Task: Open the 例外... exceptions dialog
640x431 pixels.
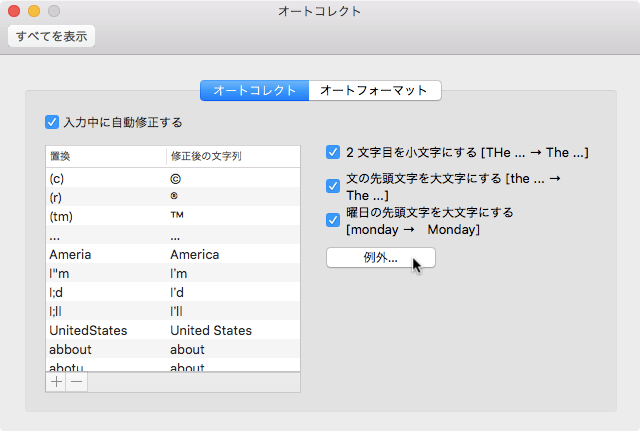Action: pos(380,258)
